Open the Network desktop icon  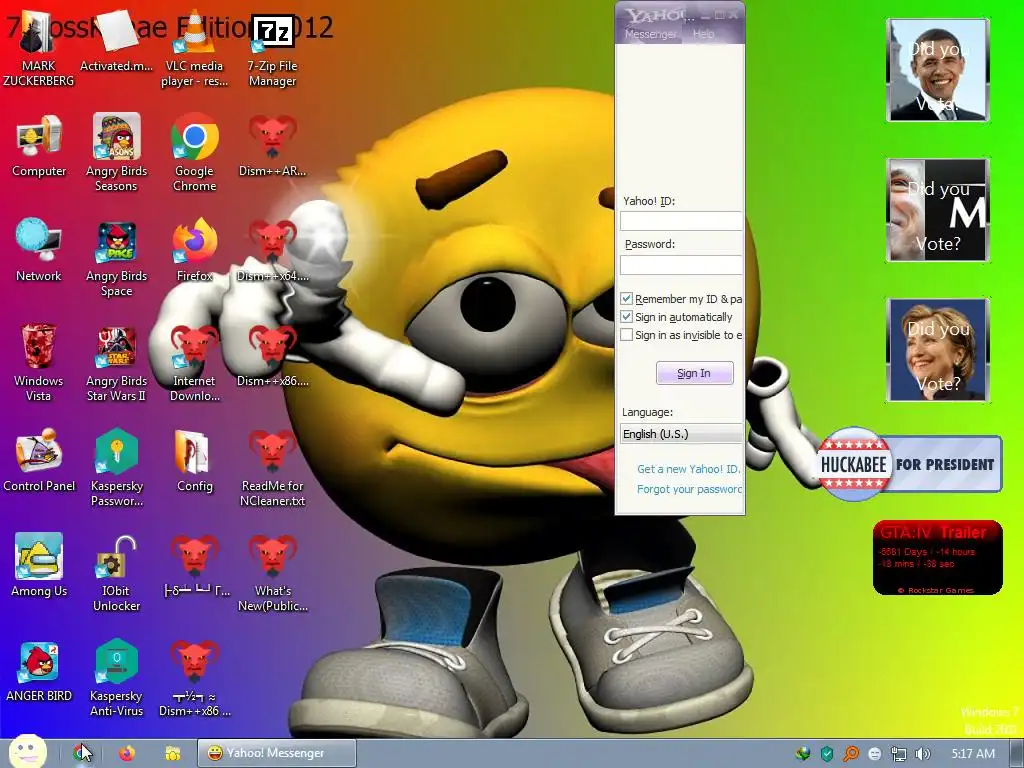(x=39, y=251)
